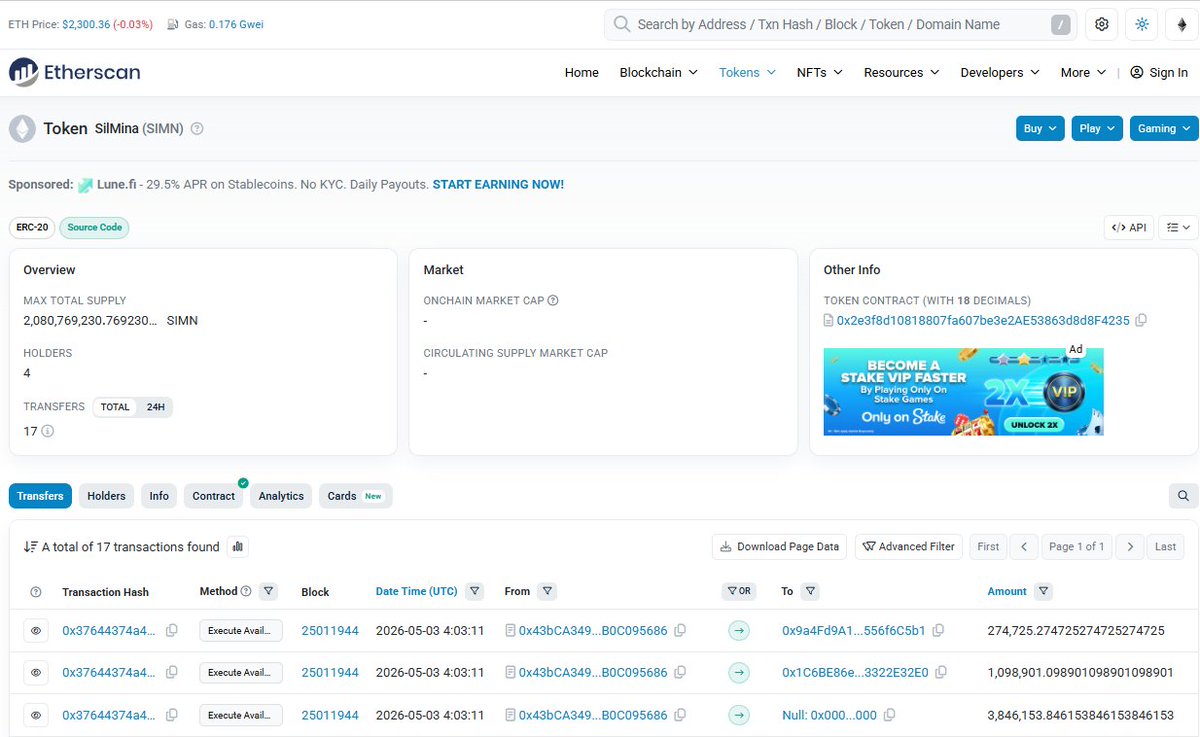Click the Method column help icon

coord(247,591)
